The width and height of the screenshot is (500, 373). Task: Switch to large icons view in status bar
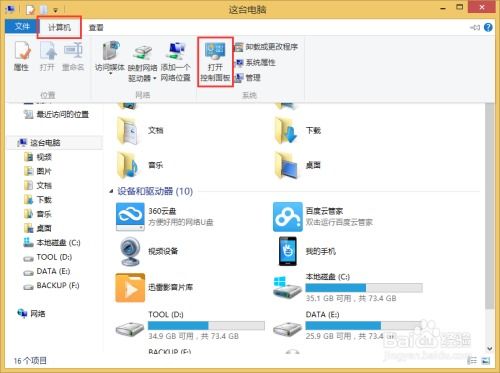click(x=486, y=360)
